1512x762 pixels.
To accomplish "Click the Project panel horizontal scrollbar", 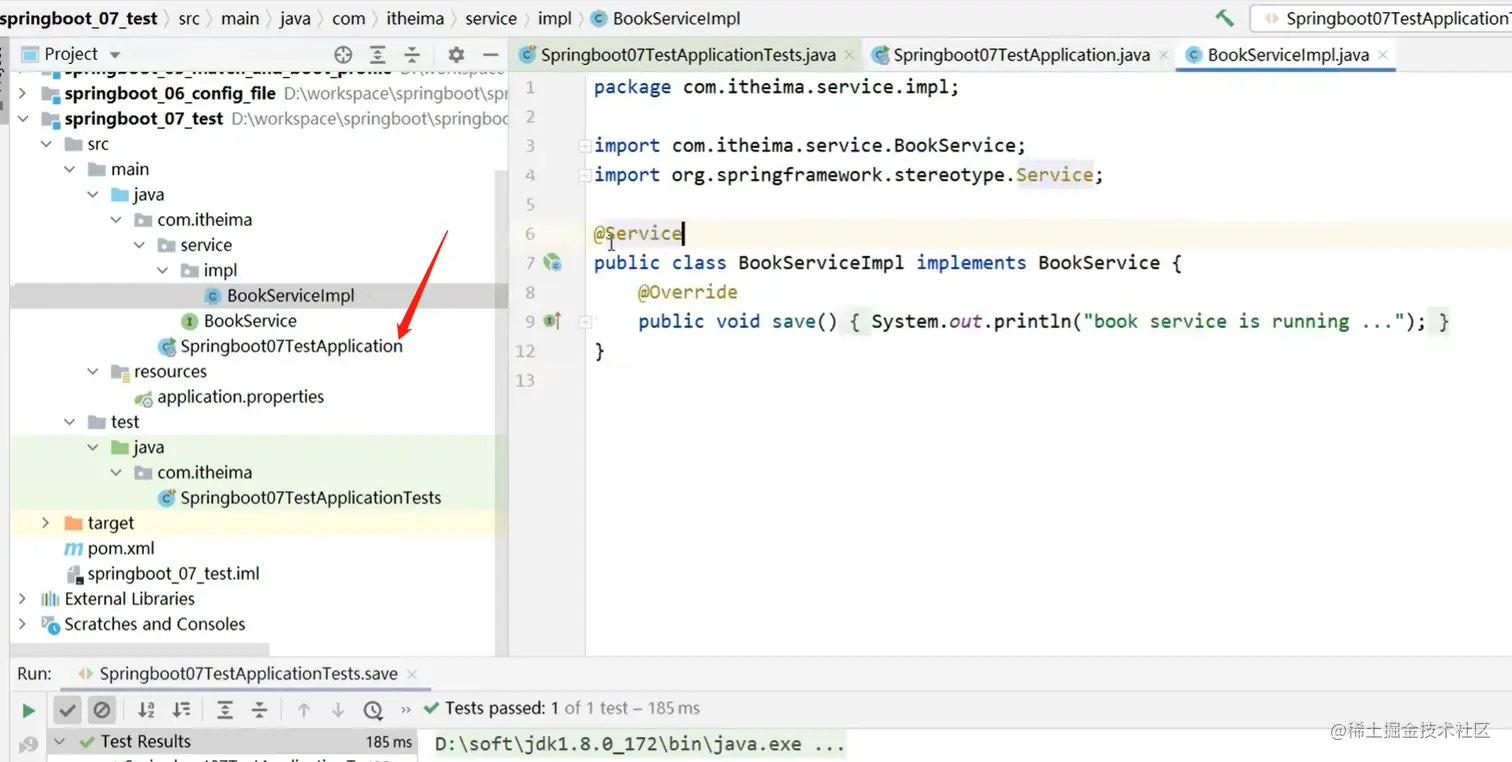I will 140,650.
